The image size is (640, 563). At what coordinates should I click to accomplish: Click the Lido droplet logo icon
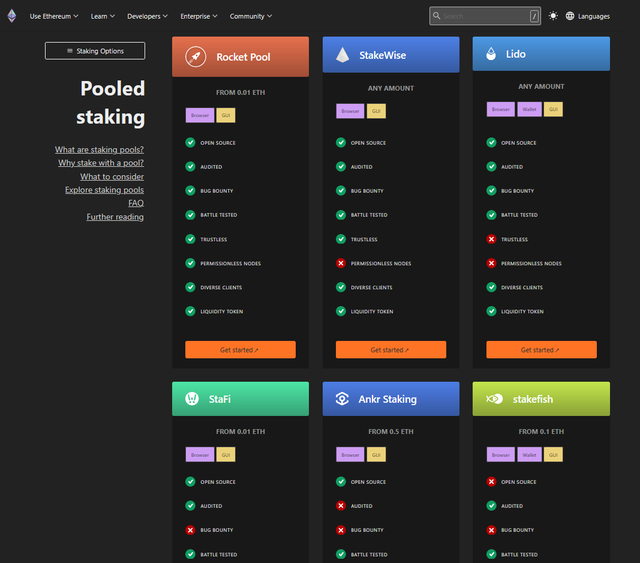coord(493,54)
